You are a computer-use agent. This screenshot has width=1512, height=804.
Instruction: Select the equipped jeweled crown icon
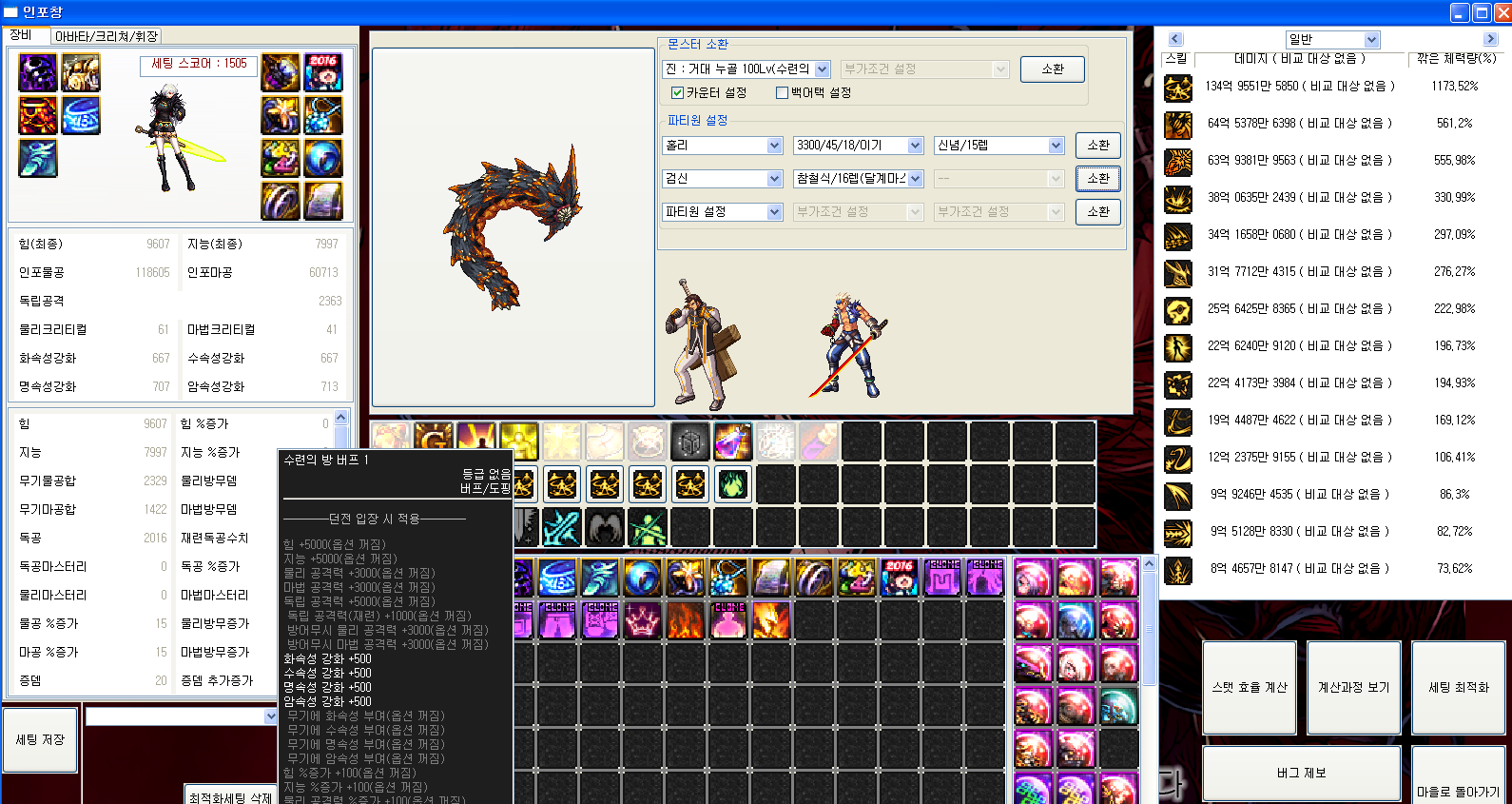(x=281, y=158)
